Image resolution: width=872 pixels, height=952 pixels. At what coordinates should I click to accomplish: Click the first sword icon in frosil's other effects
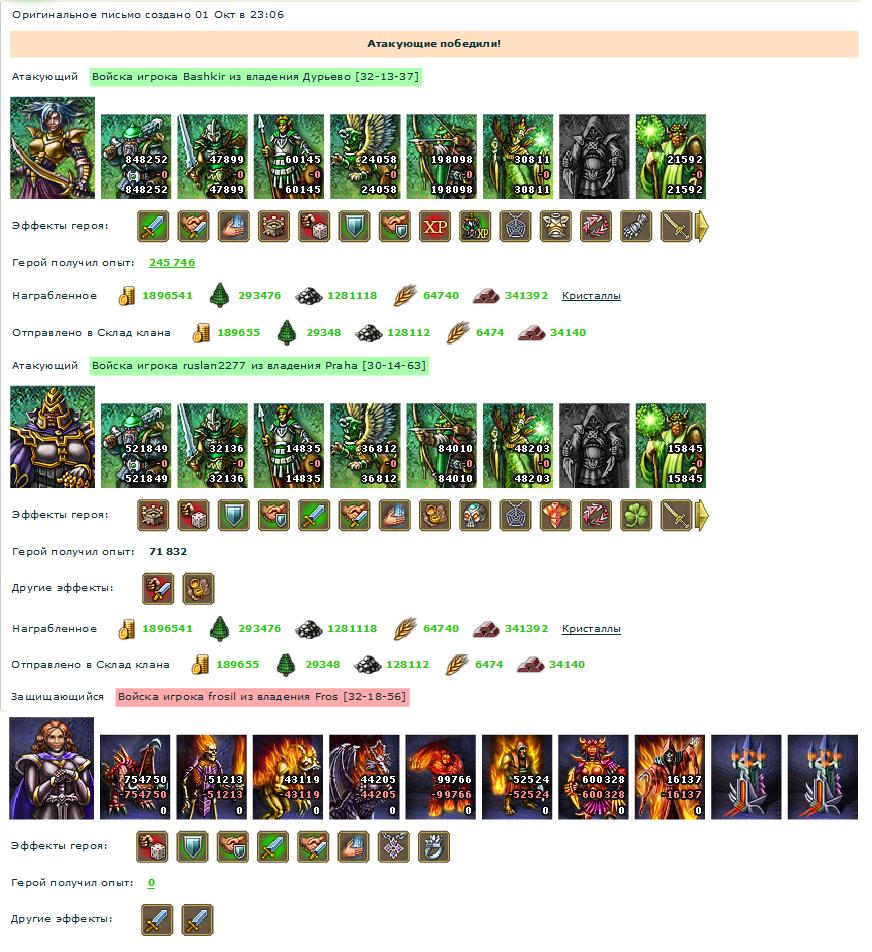(157, 920)
